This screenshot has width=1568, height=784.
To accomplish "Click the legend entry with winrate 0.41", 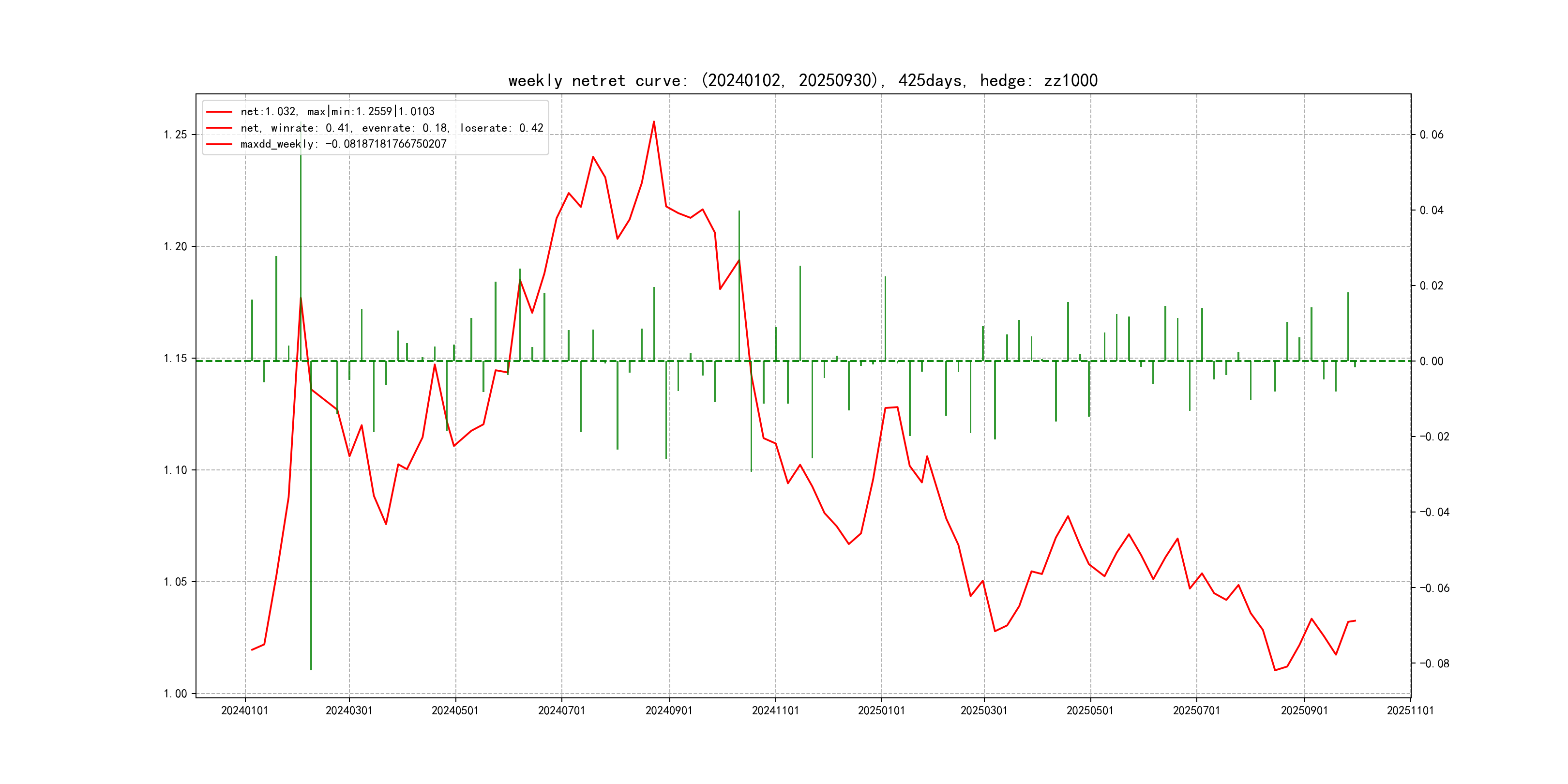I will tap(392, 128).
